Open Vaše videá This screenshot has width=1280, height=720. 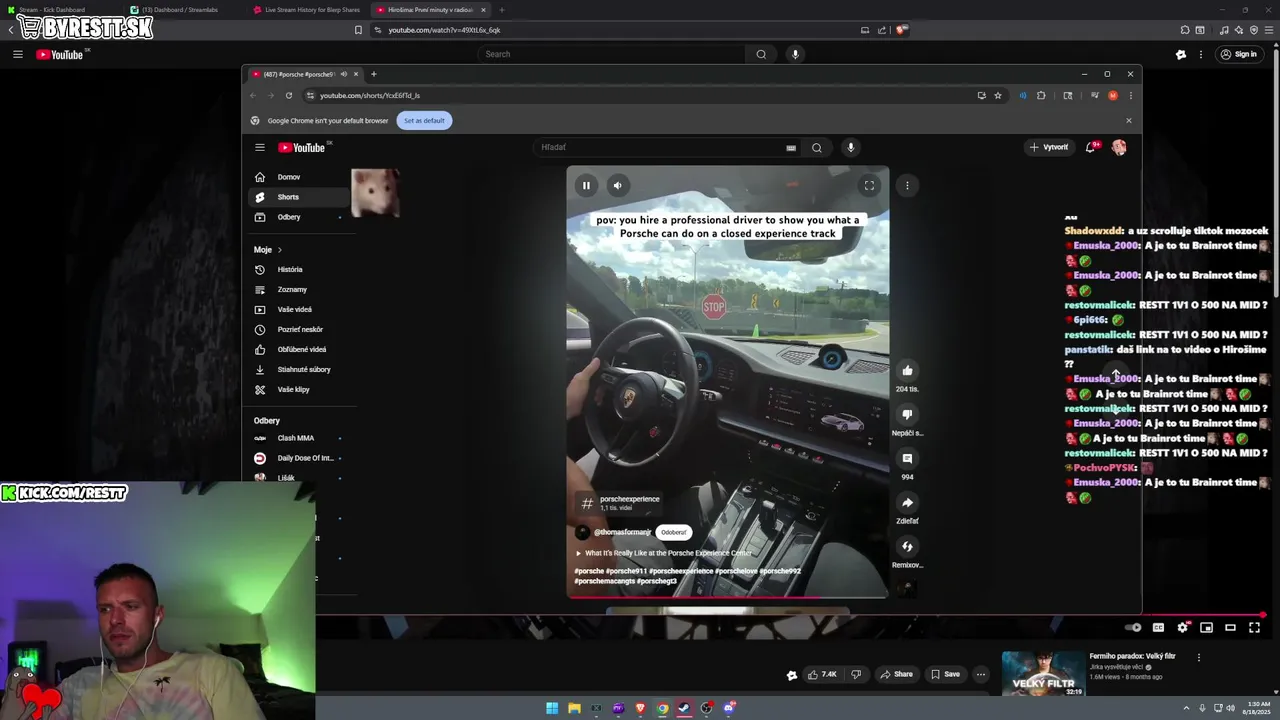click(299, 309)
